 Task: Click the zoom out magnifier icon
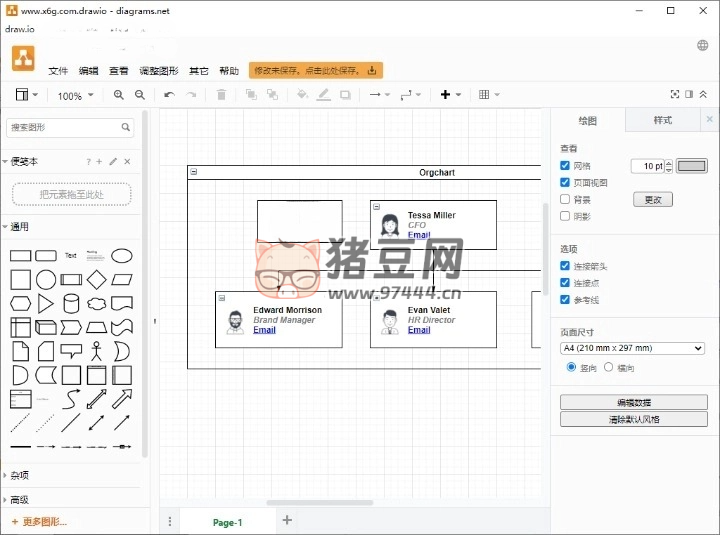[x=140, y=95]
